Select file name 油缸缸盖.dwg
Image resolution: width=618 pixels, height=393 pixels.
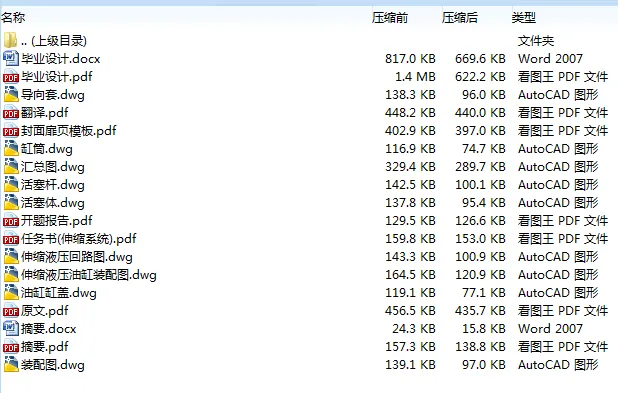[x=59, y=292]
